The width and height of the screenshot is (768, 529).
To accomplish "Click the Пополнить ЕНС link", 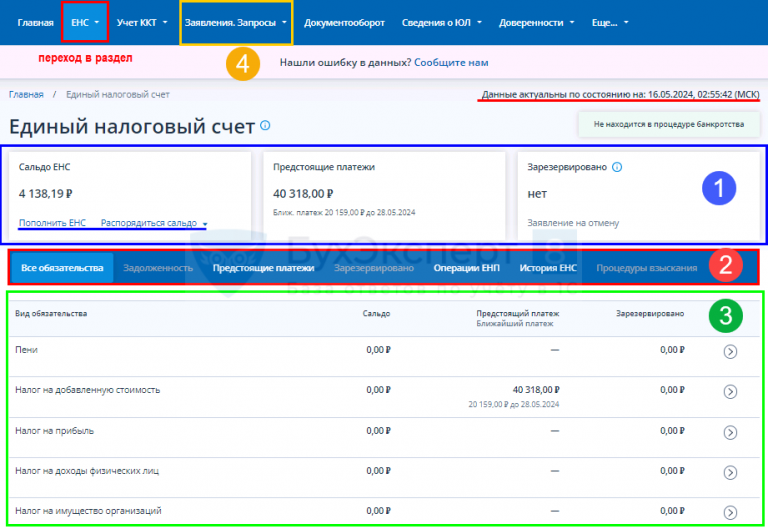I will pos(52,223).
